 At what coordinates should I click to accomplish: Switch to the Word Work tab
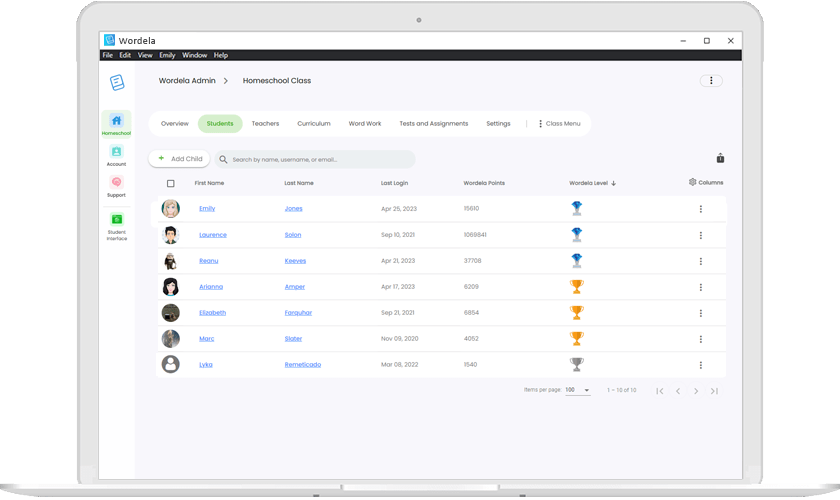click(x=365, y=123)
